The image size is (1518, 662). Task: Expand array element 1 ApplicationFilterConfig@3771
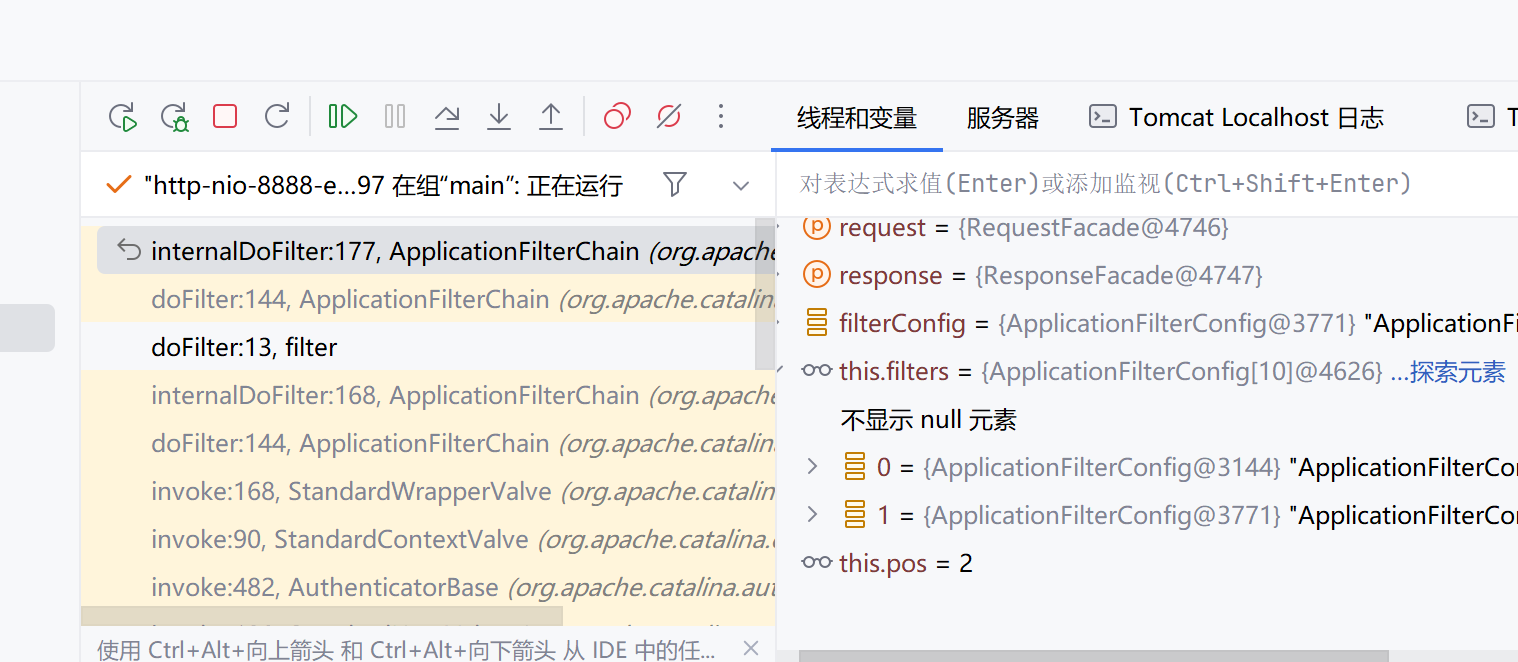(812, 515)
